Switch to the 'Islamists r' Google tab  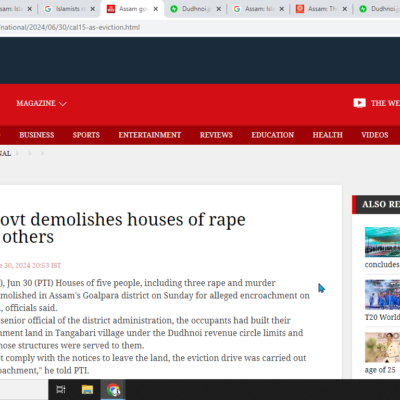70,9
